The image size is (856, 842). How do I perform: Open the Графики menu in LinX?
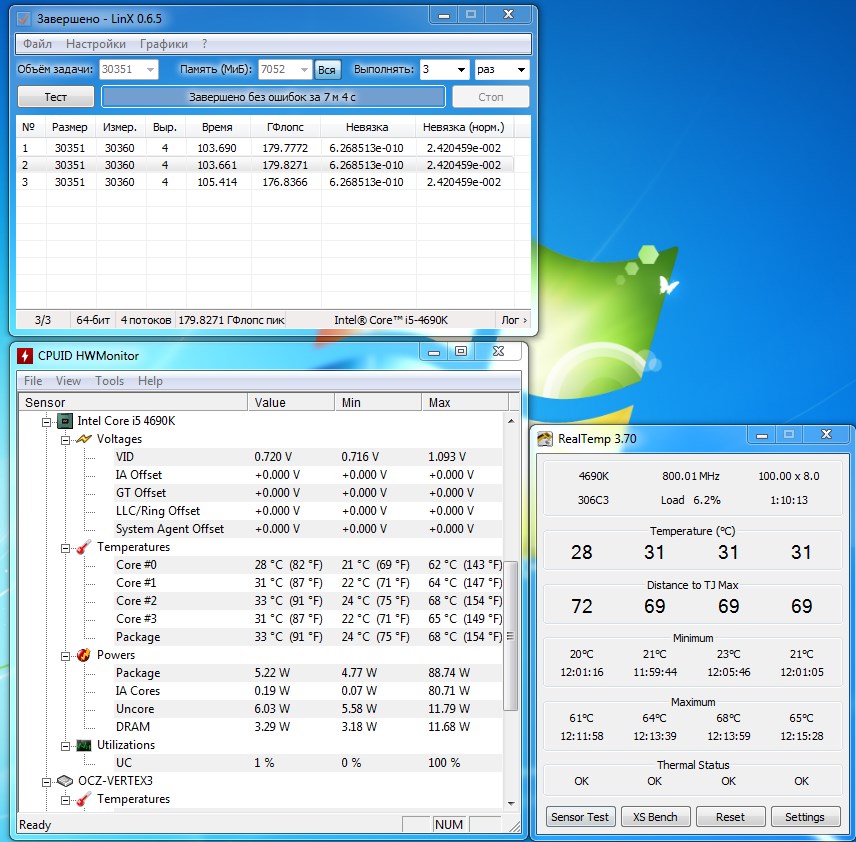164,44
